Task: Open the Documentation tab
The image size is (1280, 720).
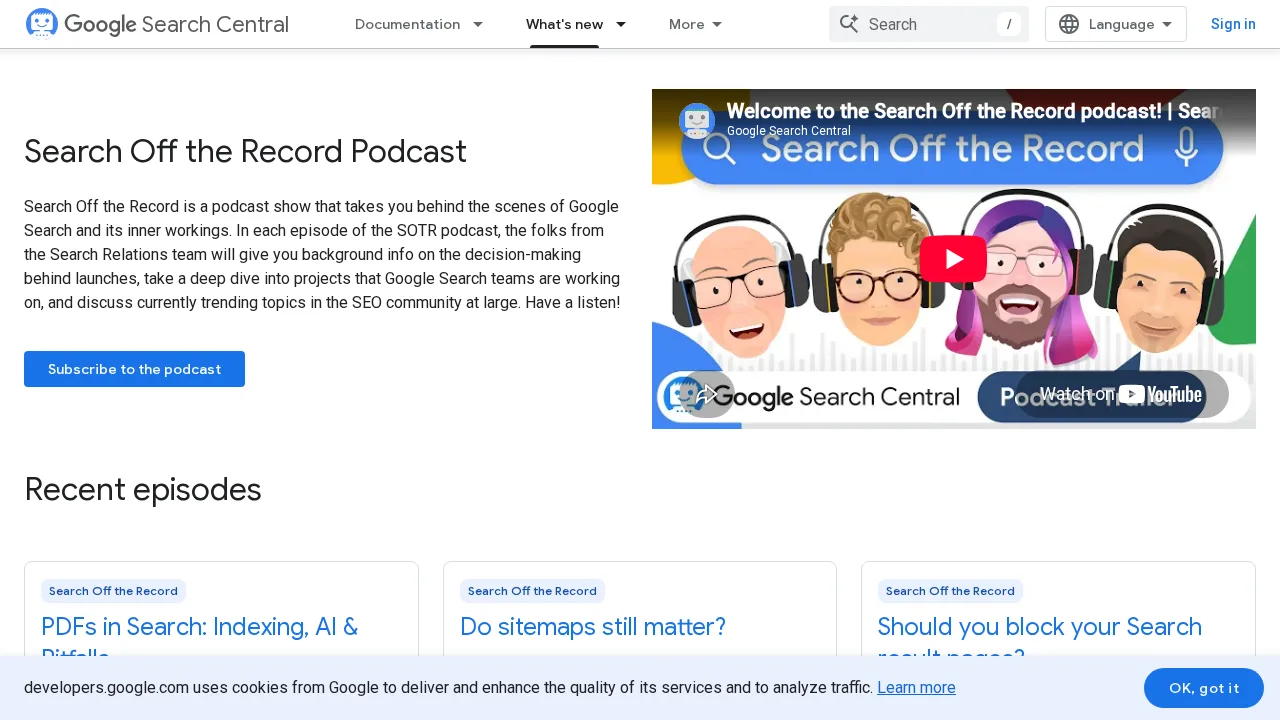Action: pos(408,24)
